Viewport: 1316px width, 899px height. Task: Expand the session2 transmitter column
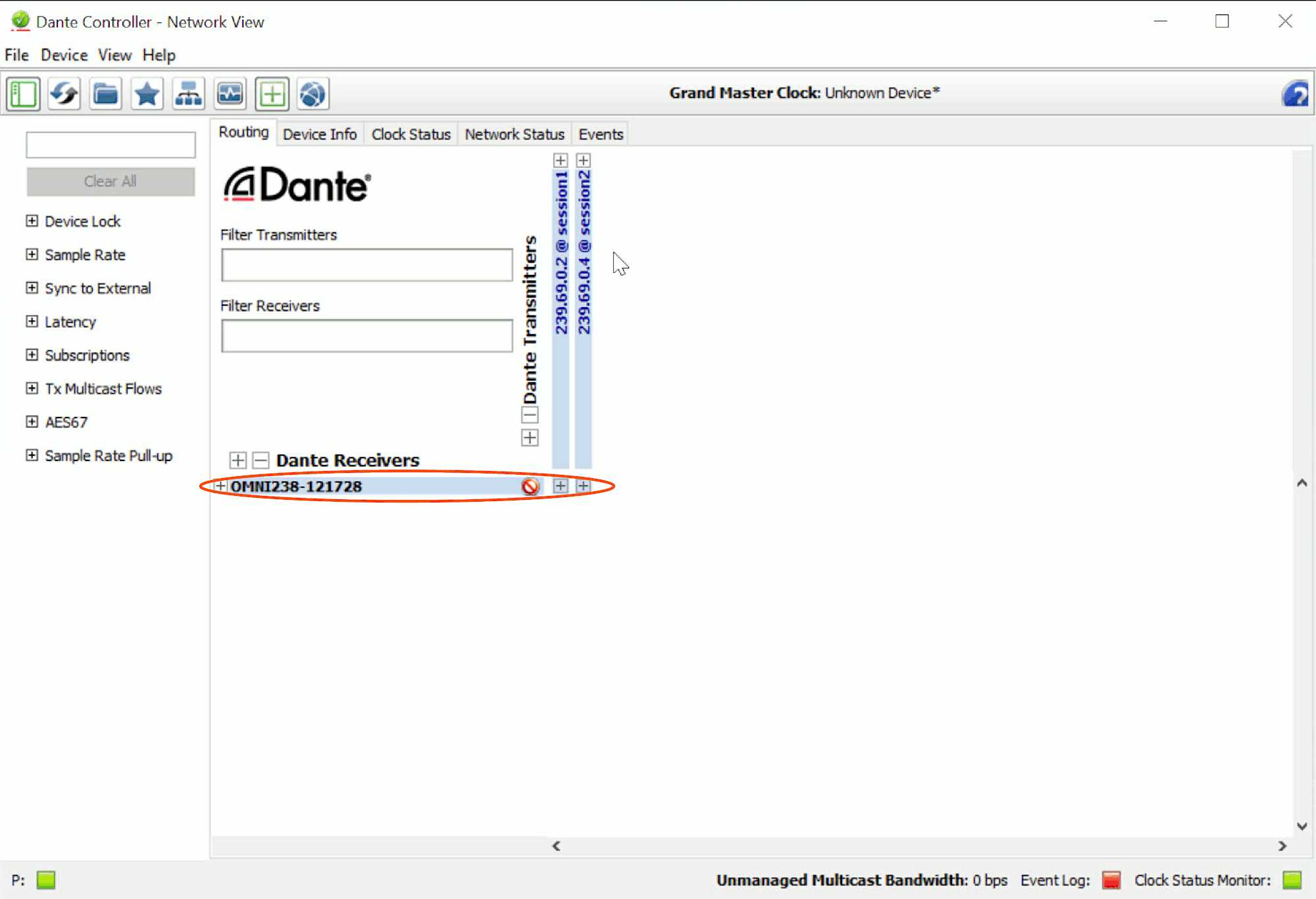click(x=584, y=160)
